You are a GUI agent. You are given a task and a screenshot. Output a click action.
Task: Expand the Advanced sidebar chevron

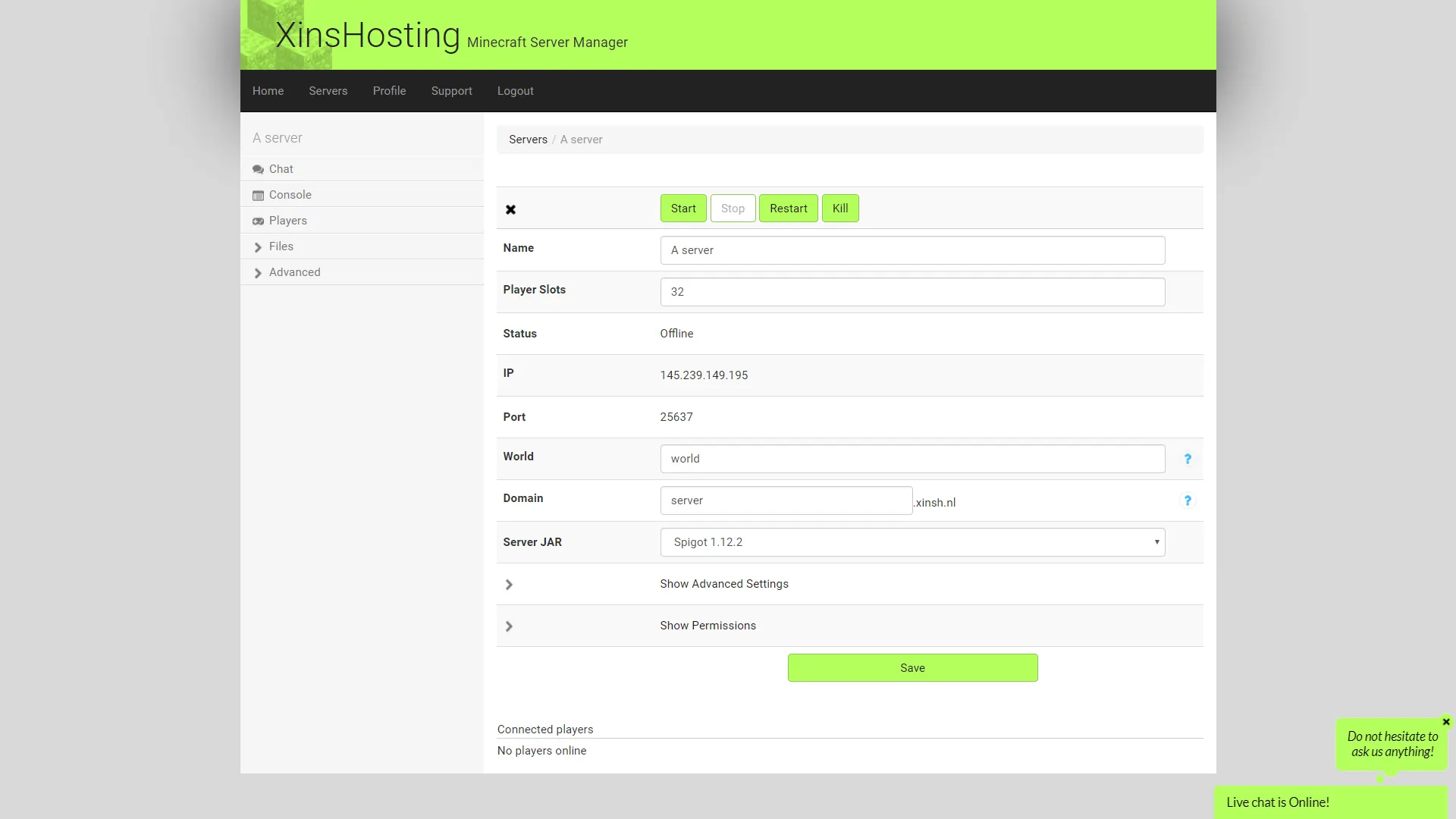[258, 273]
